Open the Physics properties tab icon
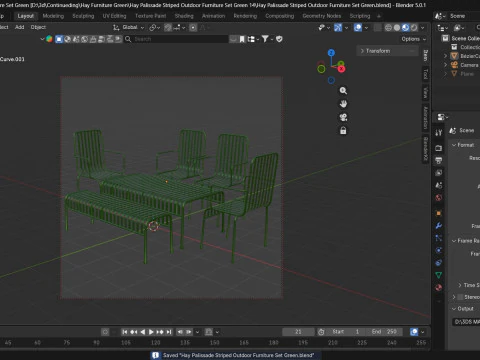 [x=439, y=250]
